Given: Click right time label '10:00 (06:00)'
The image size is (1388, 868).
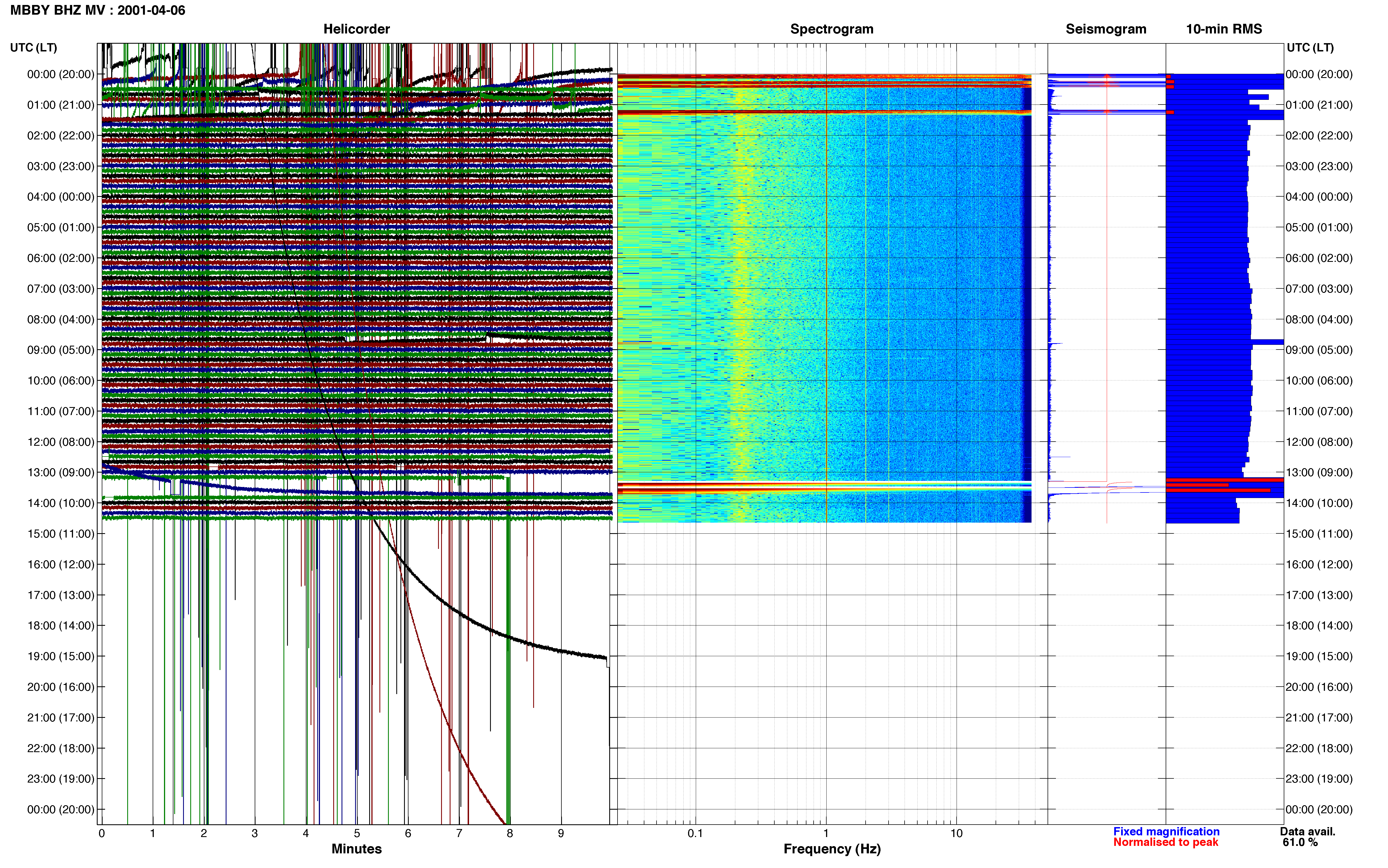Looking at the screenshot, I should [x=1319, y=380].
